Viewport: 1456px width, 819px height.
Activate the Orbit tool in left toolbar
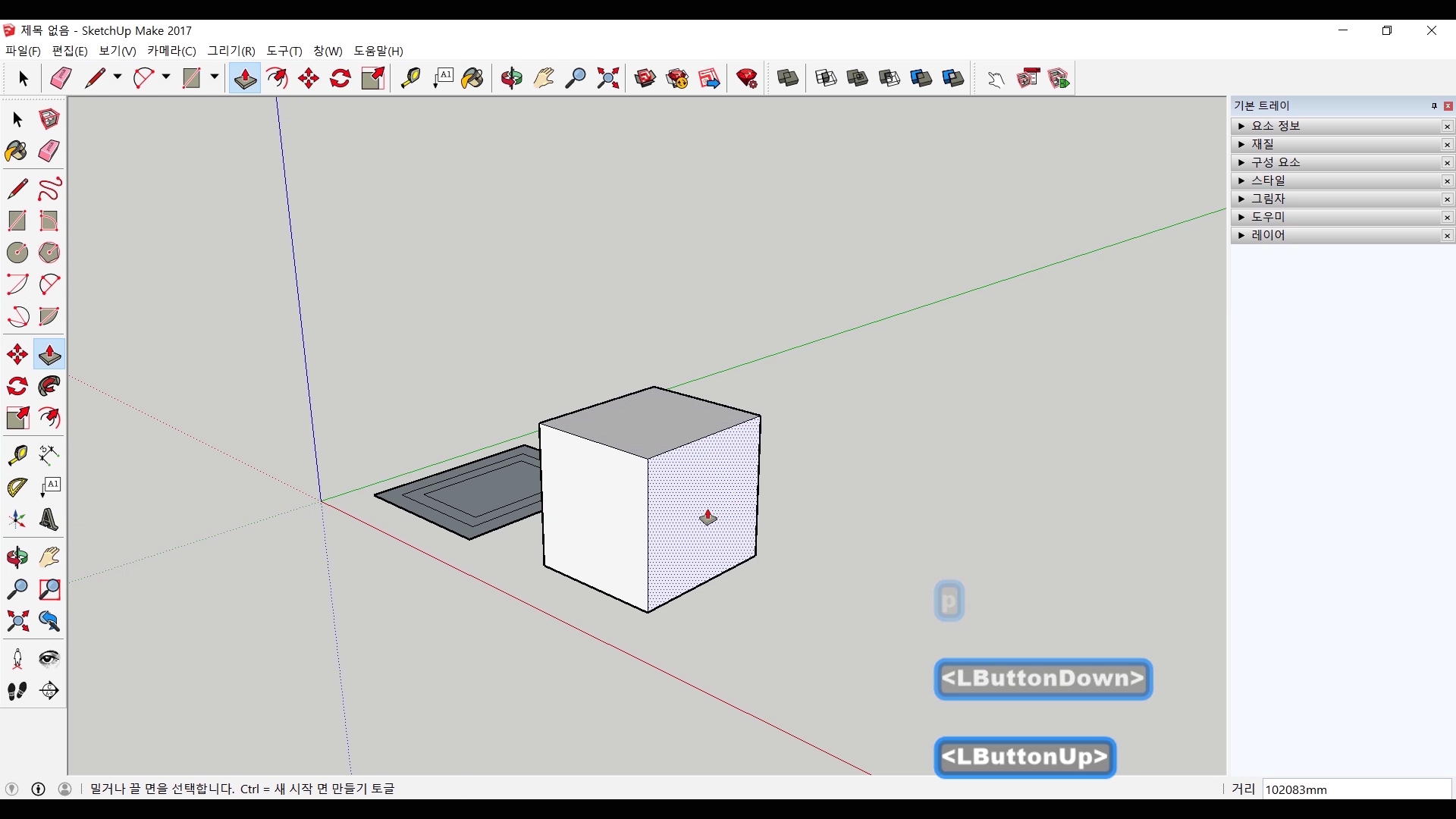17,558
